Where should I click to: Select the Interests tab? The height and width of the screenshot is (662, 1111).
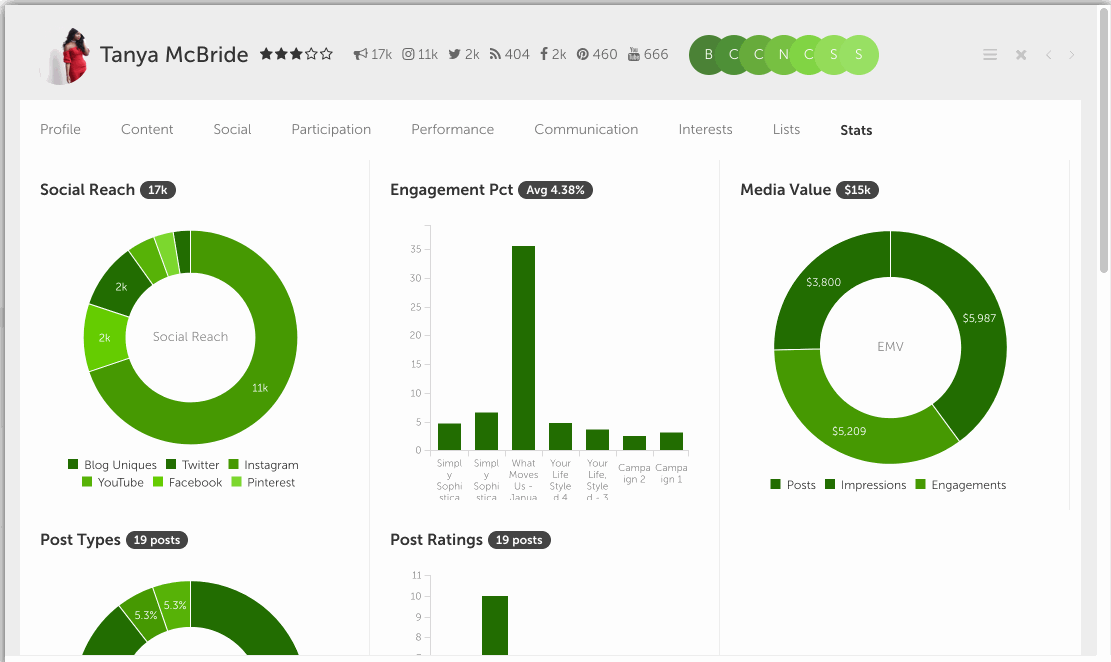(705, 130)
